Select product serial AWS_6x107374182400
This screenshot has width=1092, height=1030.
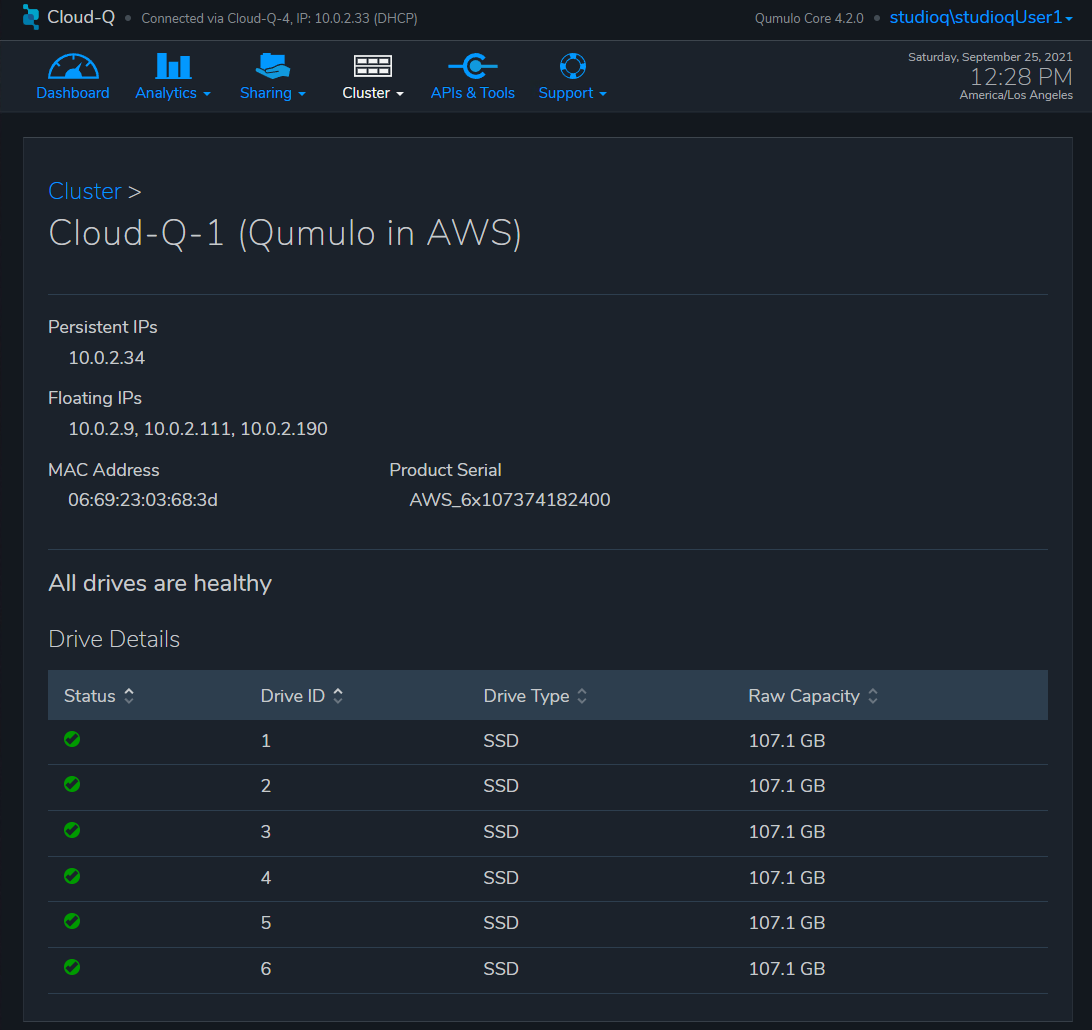(510, 500)
